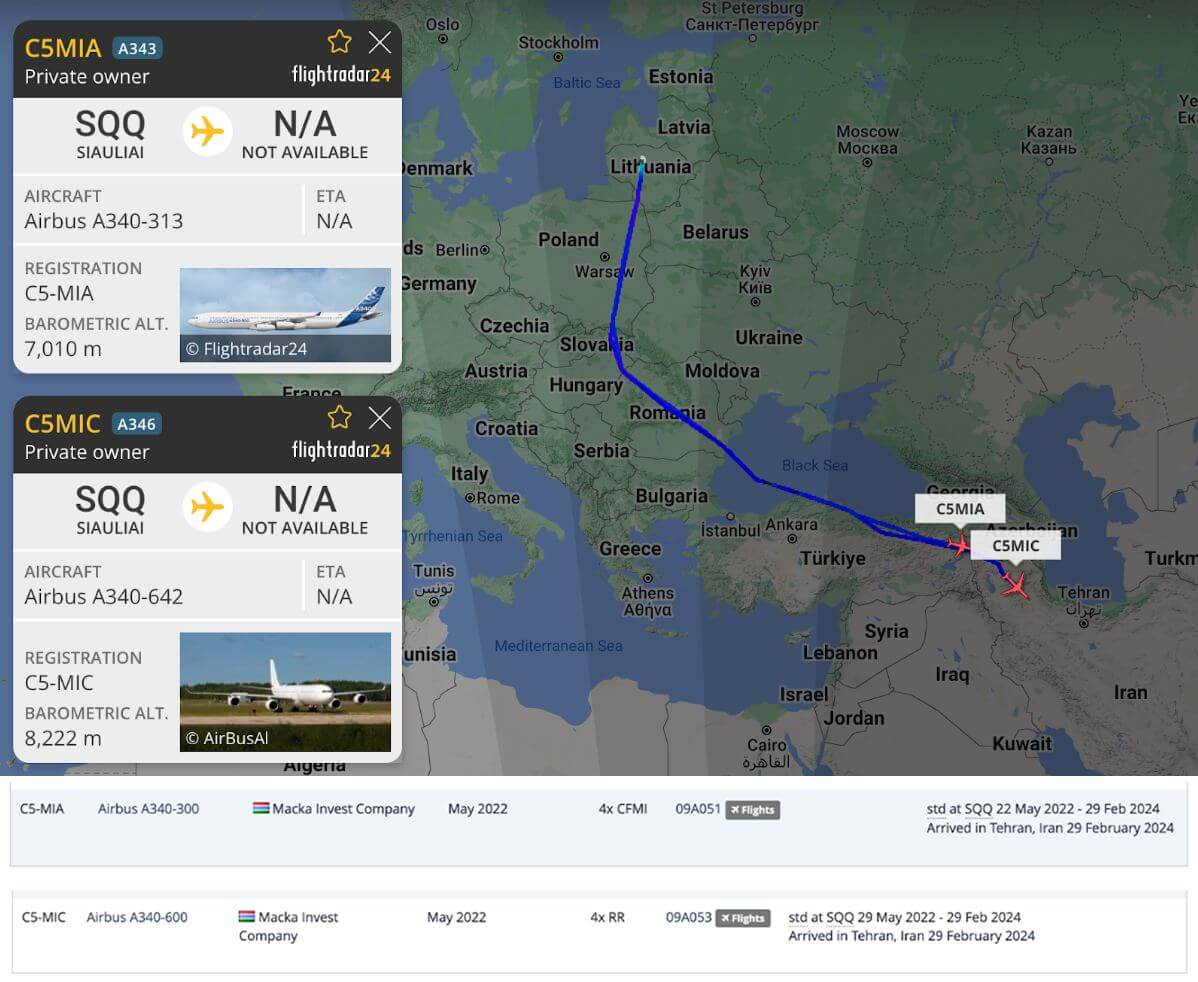Open Flights for the C5-MIA row
The height and width of the screenshot is (982, 1198).
[x=752, y=810]
